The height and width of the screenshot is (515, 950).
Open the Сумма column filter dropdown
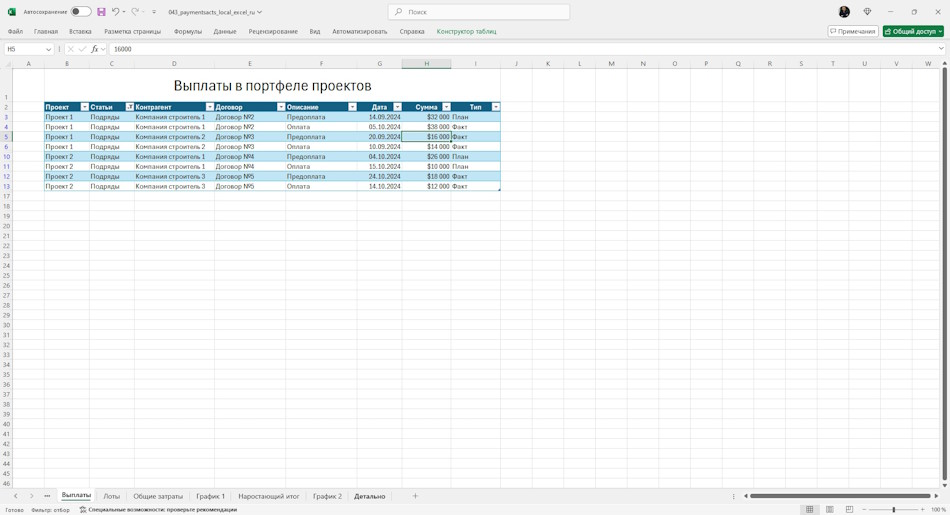pos(447,107)
